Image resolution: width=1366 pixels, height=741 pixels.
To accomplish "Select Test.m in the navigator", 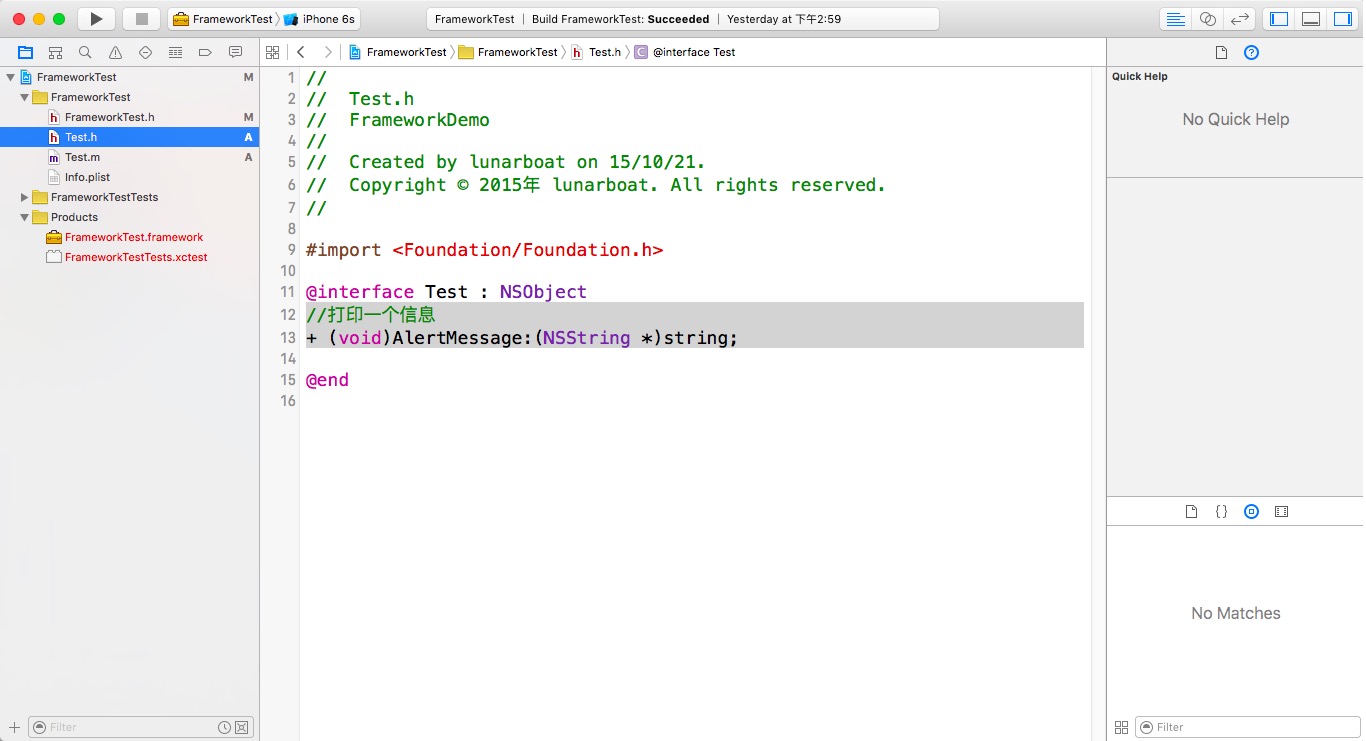I will [130, 157].
